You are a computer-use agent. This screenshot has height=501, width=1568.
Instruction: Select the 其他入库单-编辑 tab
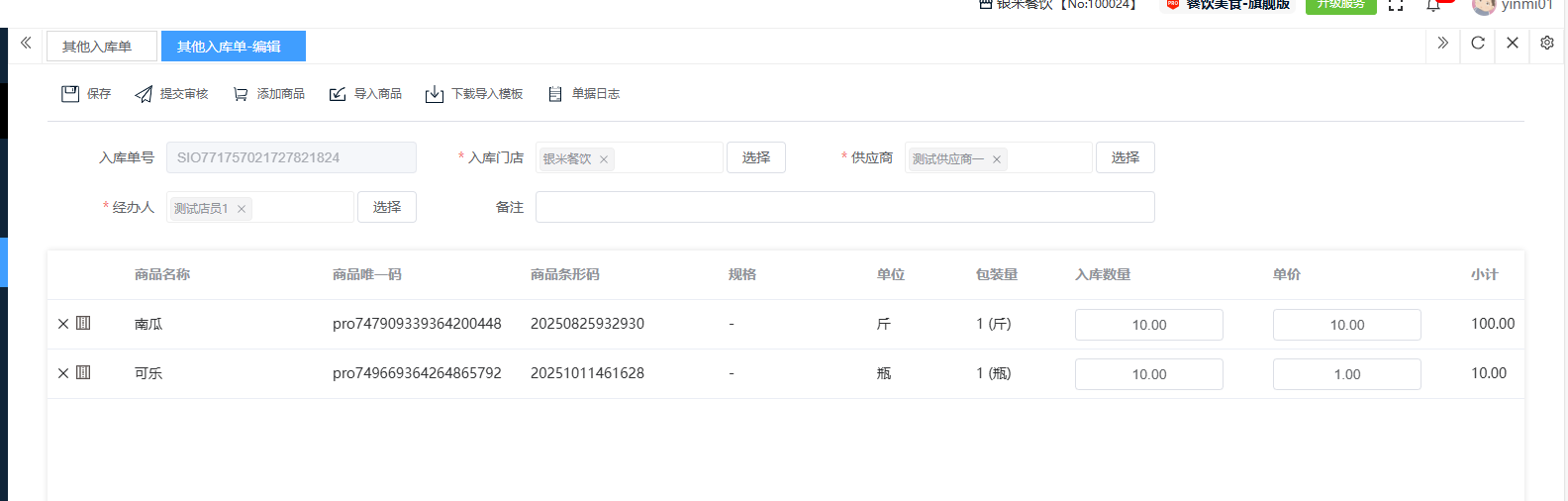230,47
